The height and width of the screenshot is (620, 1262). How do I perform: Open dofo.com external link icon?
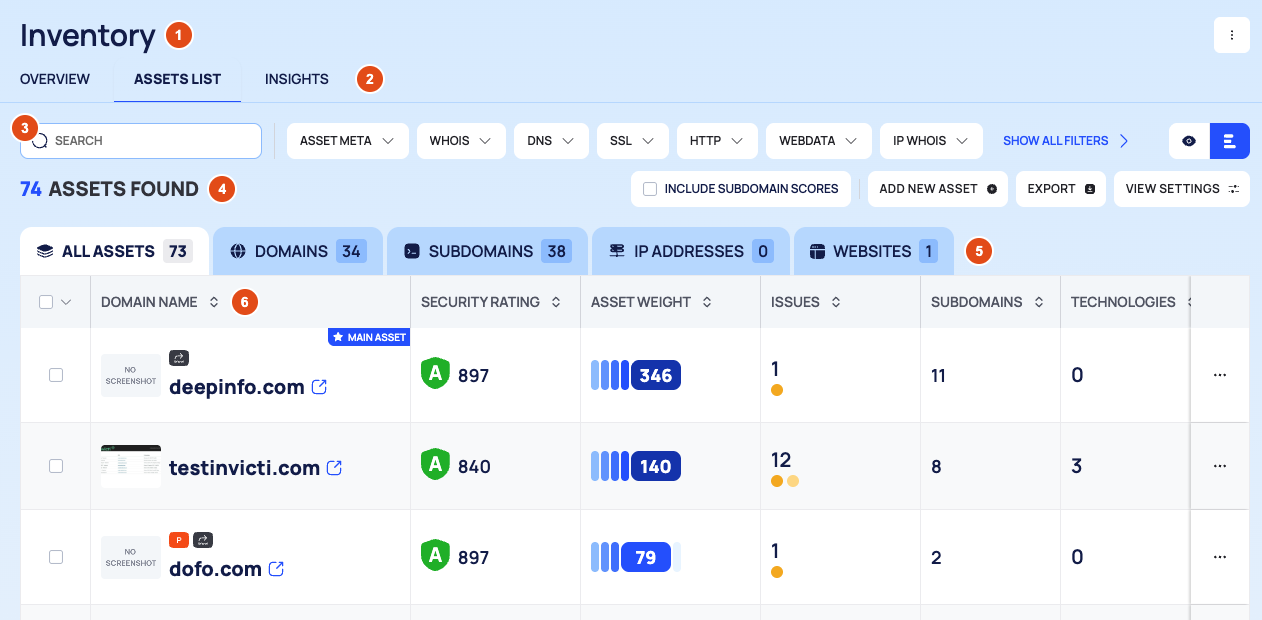[x=277, y=569]
